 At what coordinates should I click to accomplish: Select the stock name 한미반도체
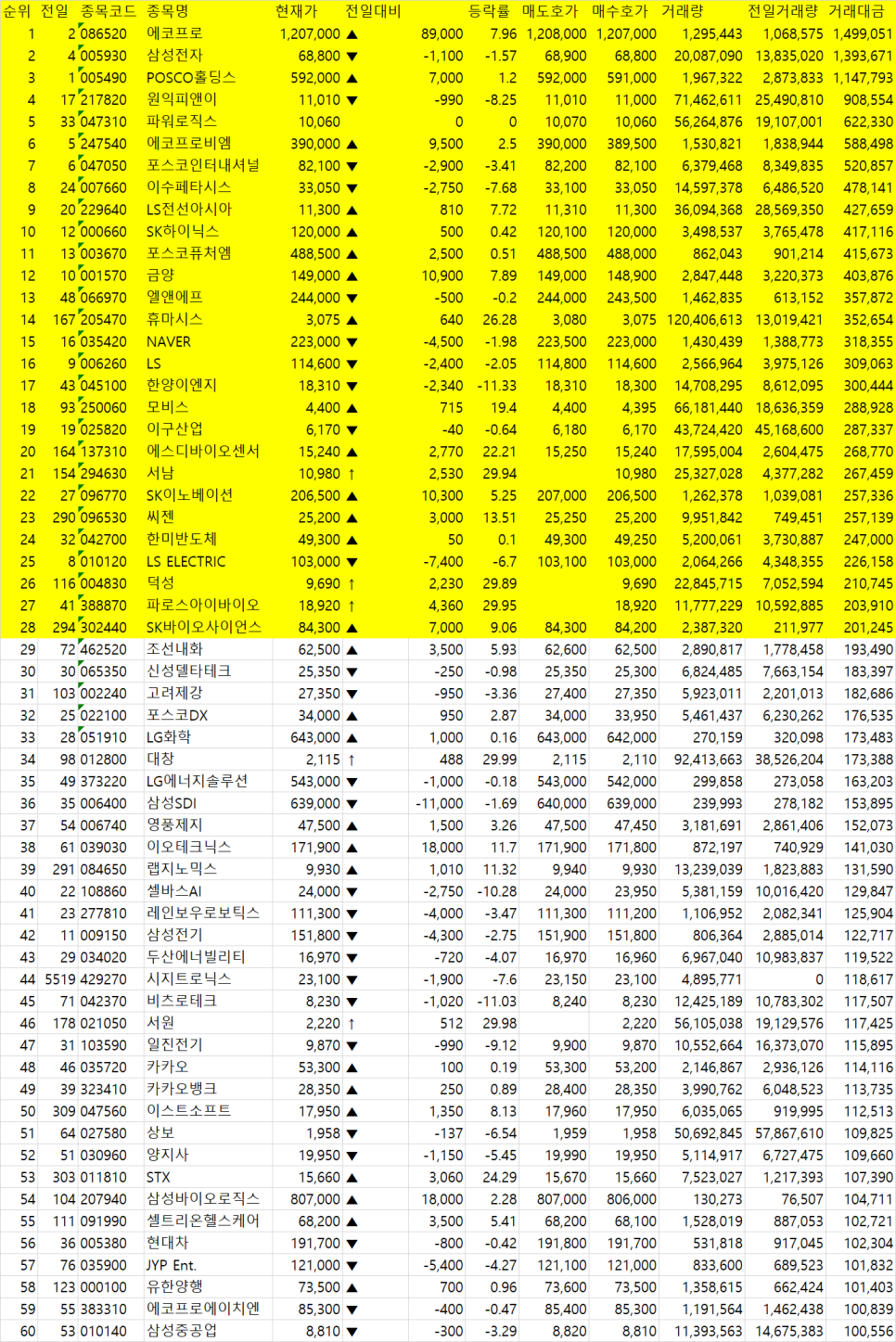[x=181, y=540]
